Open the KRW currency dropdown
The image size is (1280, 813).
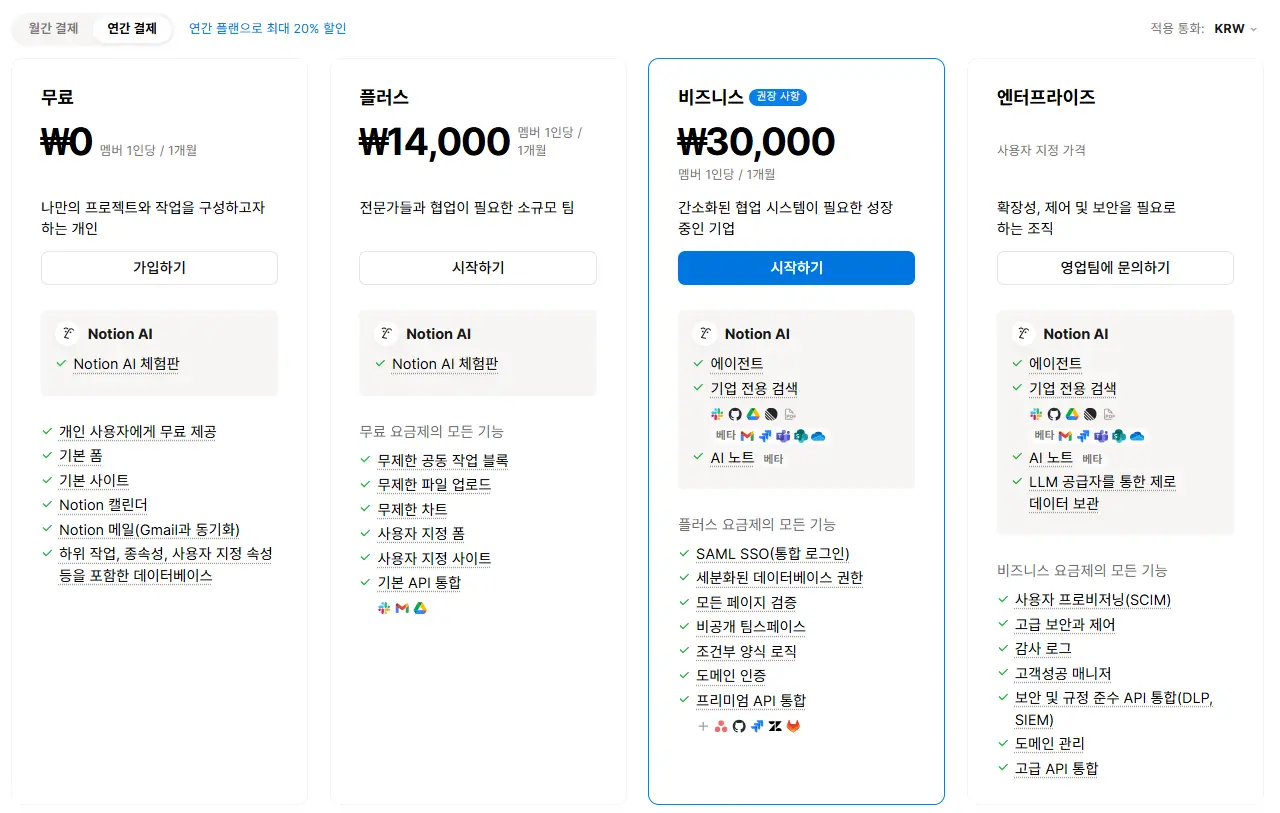1235,28
